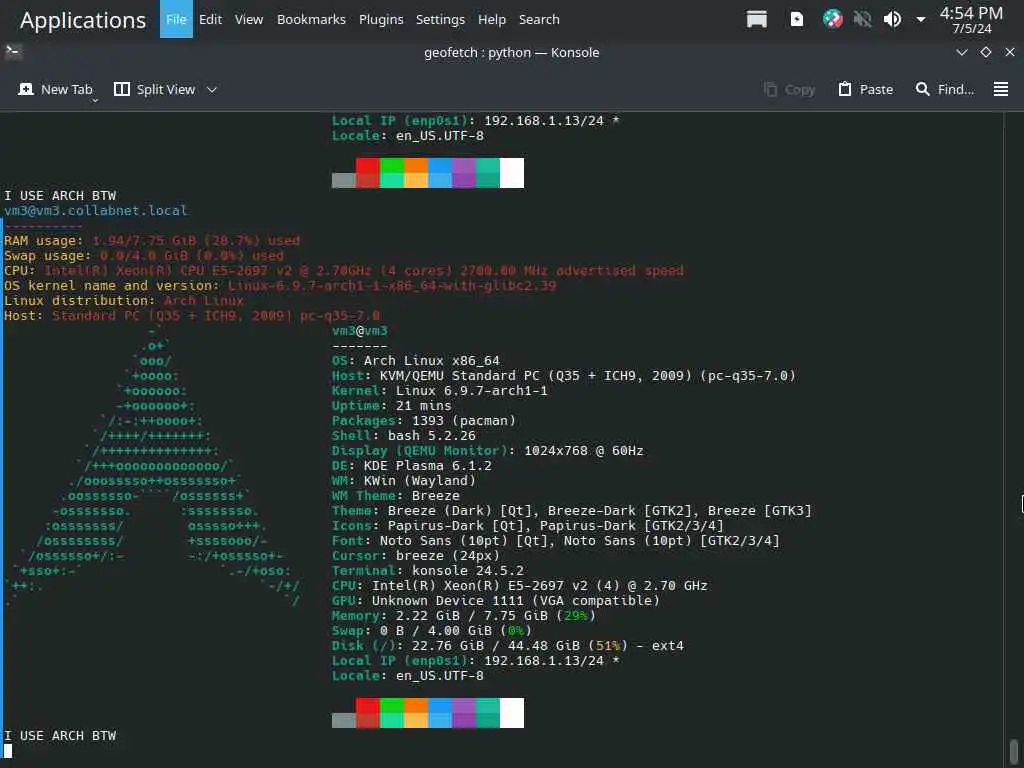Expand the New Tab dropdown arrow
Screen dimensions: 1024x768
[x=95, y=100]
